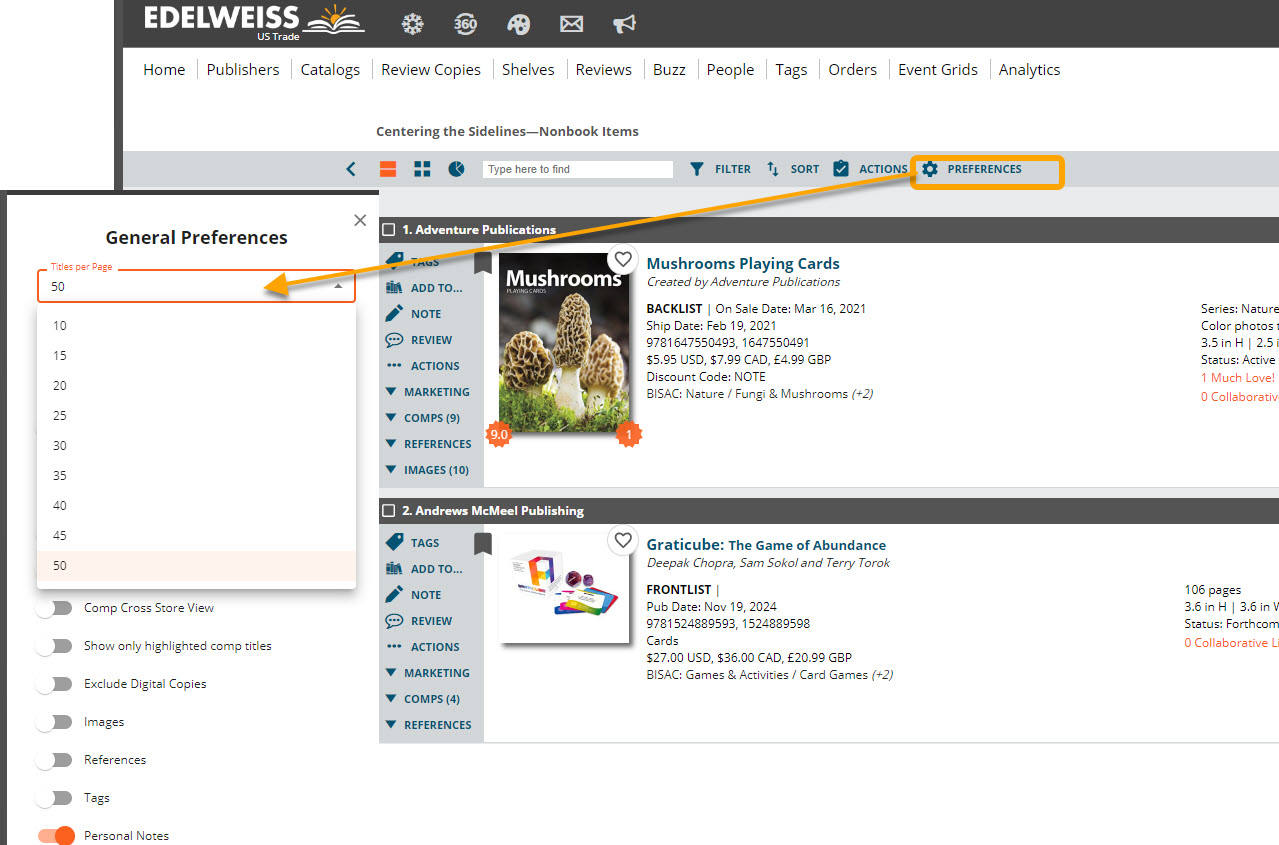1279x845 pixels.
Task: Click ADD TO... for Graticube
Action: click(424, 569)
